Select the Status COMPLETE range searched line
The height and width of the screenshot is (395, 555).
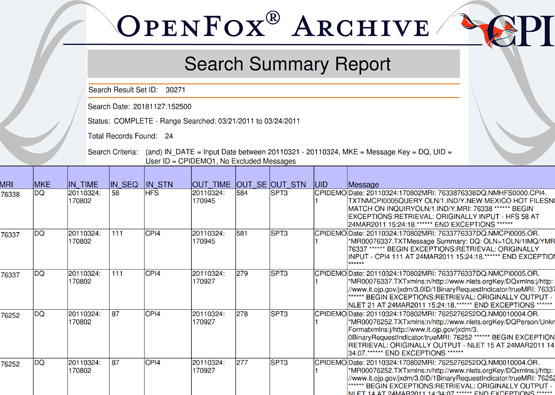[x=194, y=121]
